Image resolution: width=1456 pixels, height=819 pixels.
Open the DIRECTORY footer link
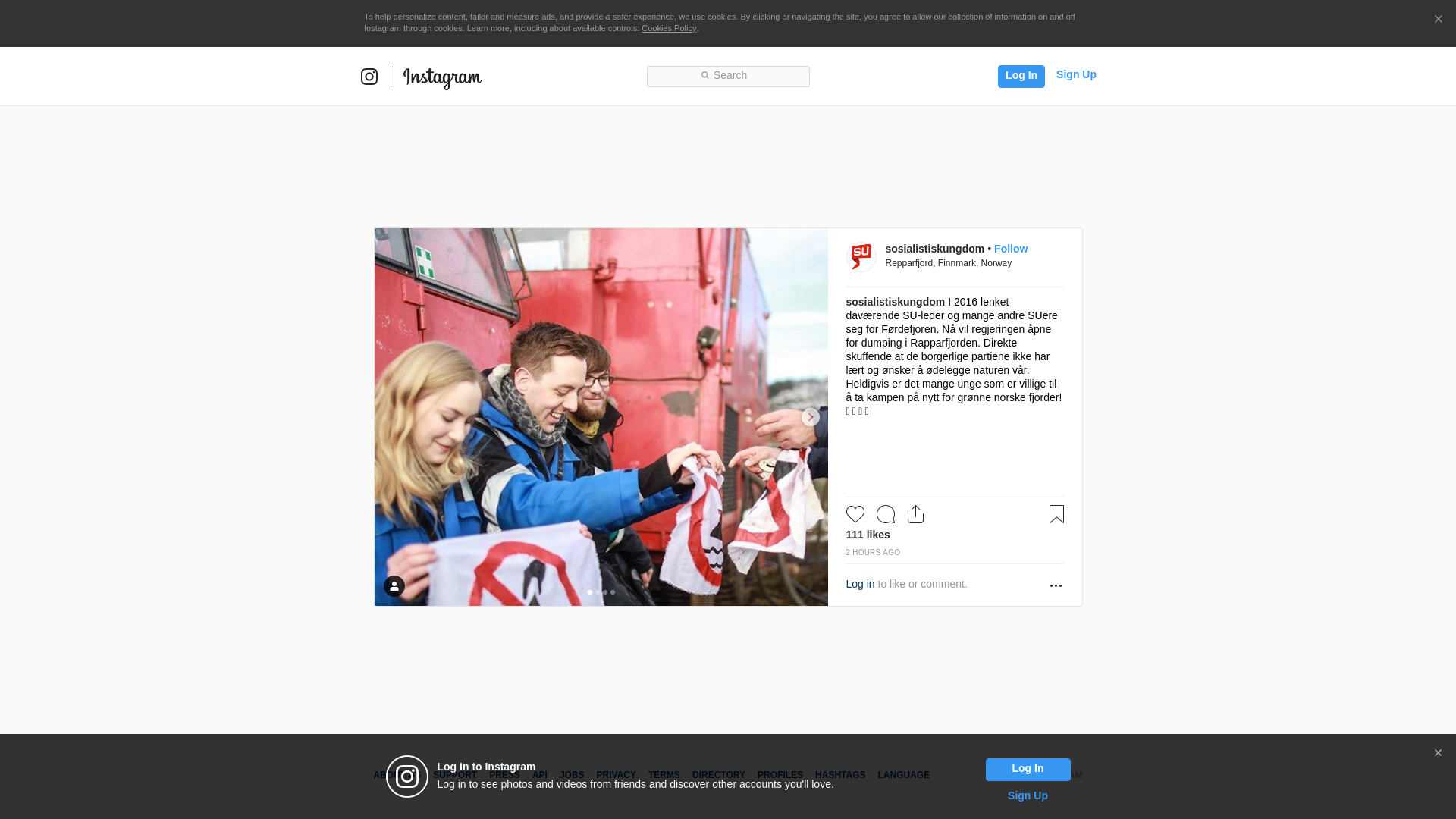[x=718, y=775]
